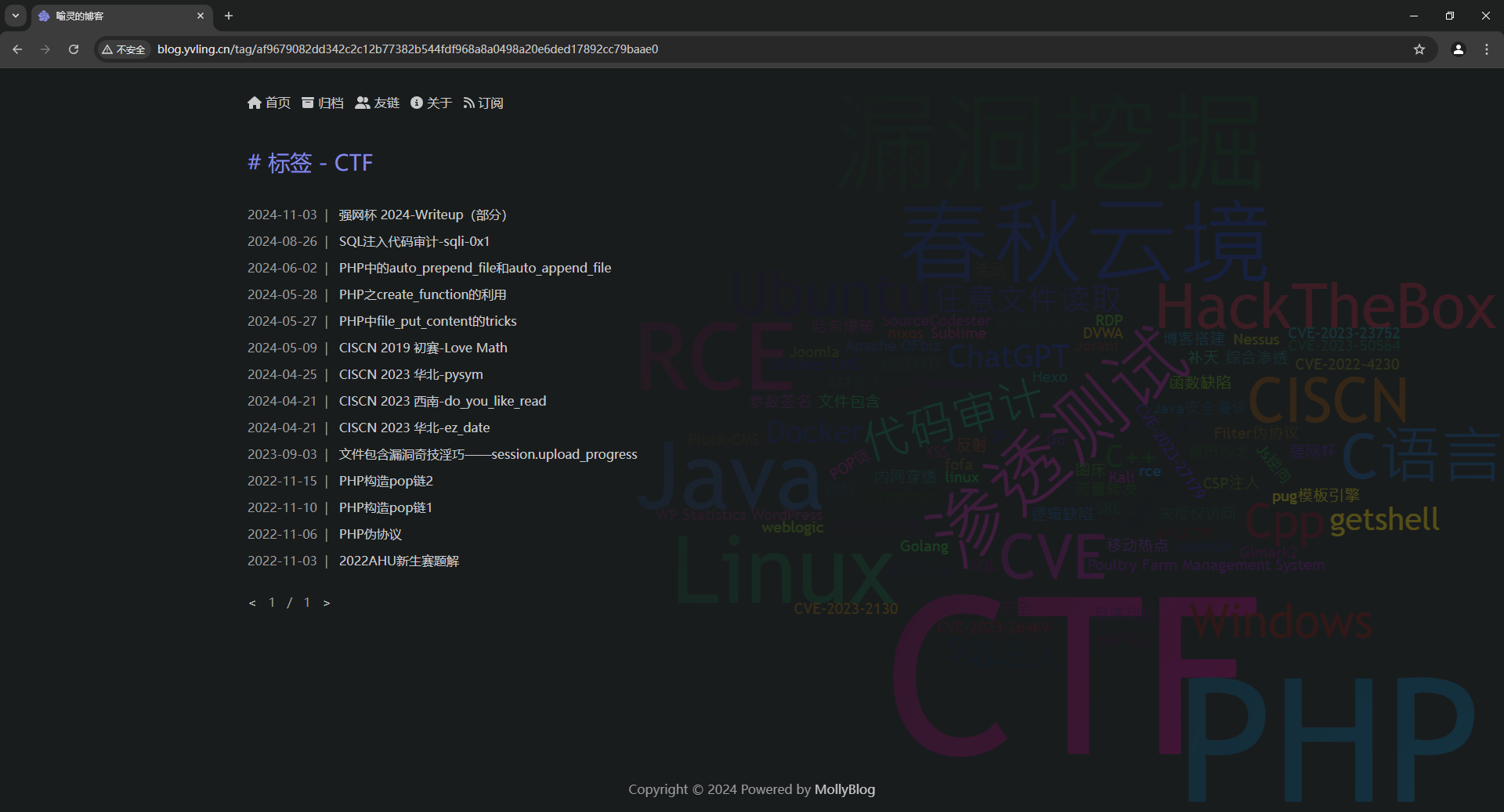Viewport: 1504px width, 812px height.
Task: Click the about (关于) info icon
Action: pyautogui.click(x=417, y=103)
